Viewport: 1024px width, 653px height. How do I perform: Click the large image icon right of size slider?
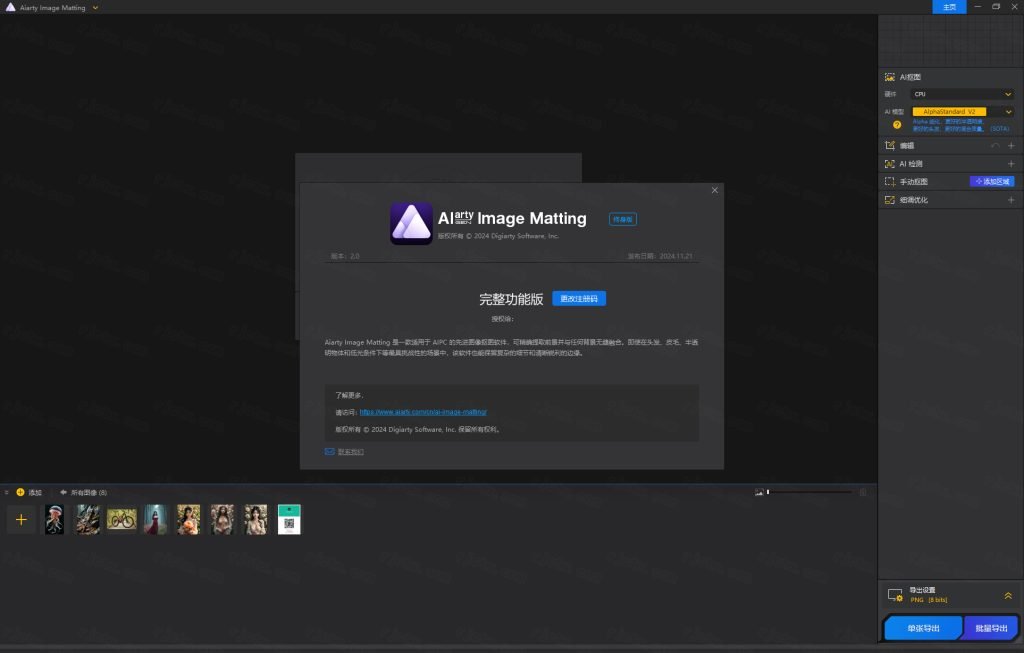tap(863, 492)
